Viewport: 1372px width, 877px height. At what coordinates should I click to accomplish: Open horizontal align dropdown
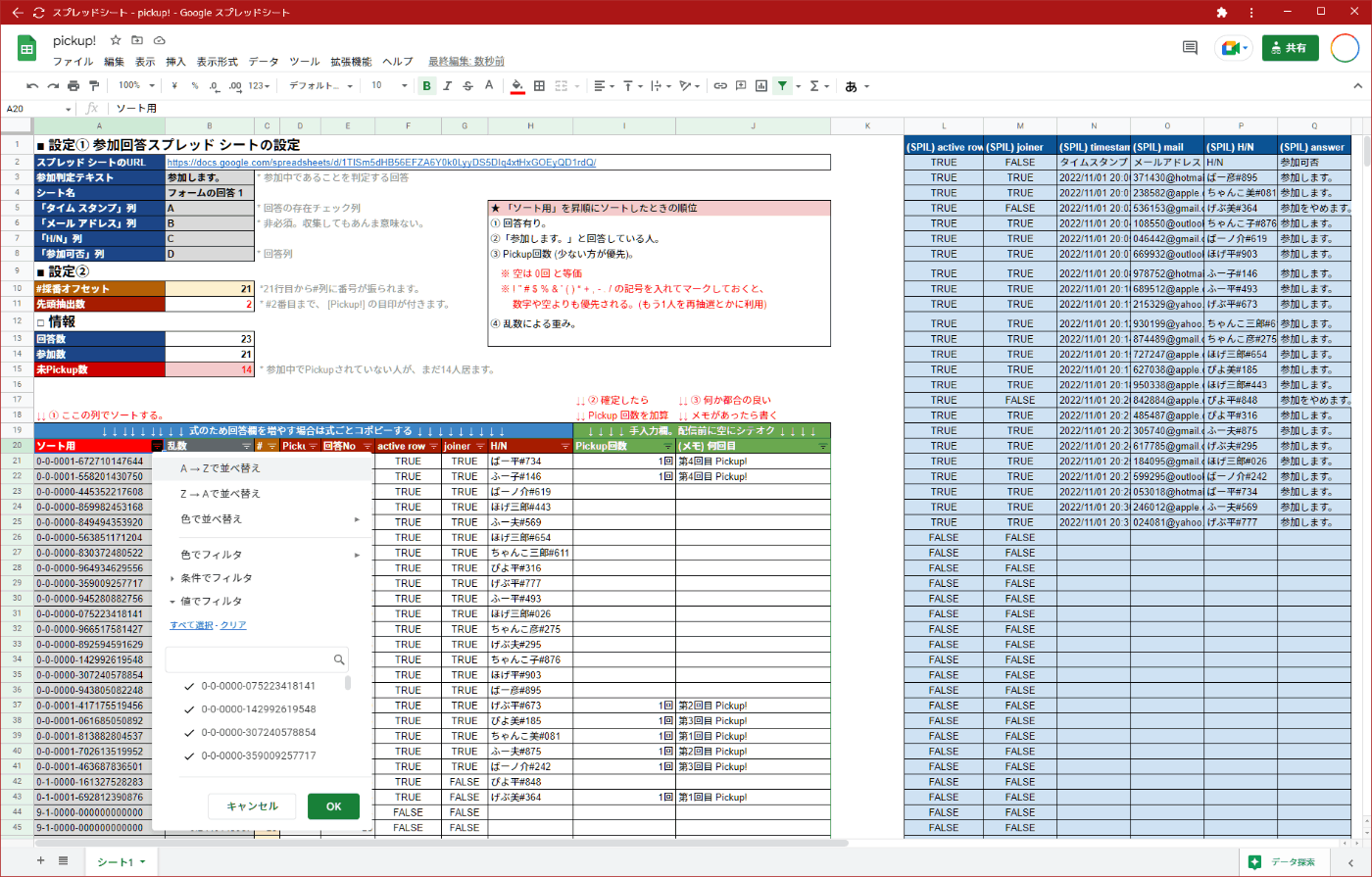point(604,86)
